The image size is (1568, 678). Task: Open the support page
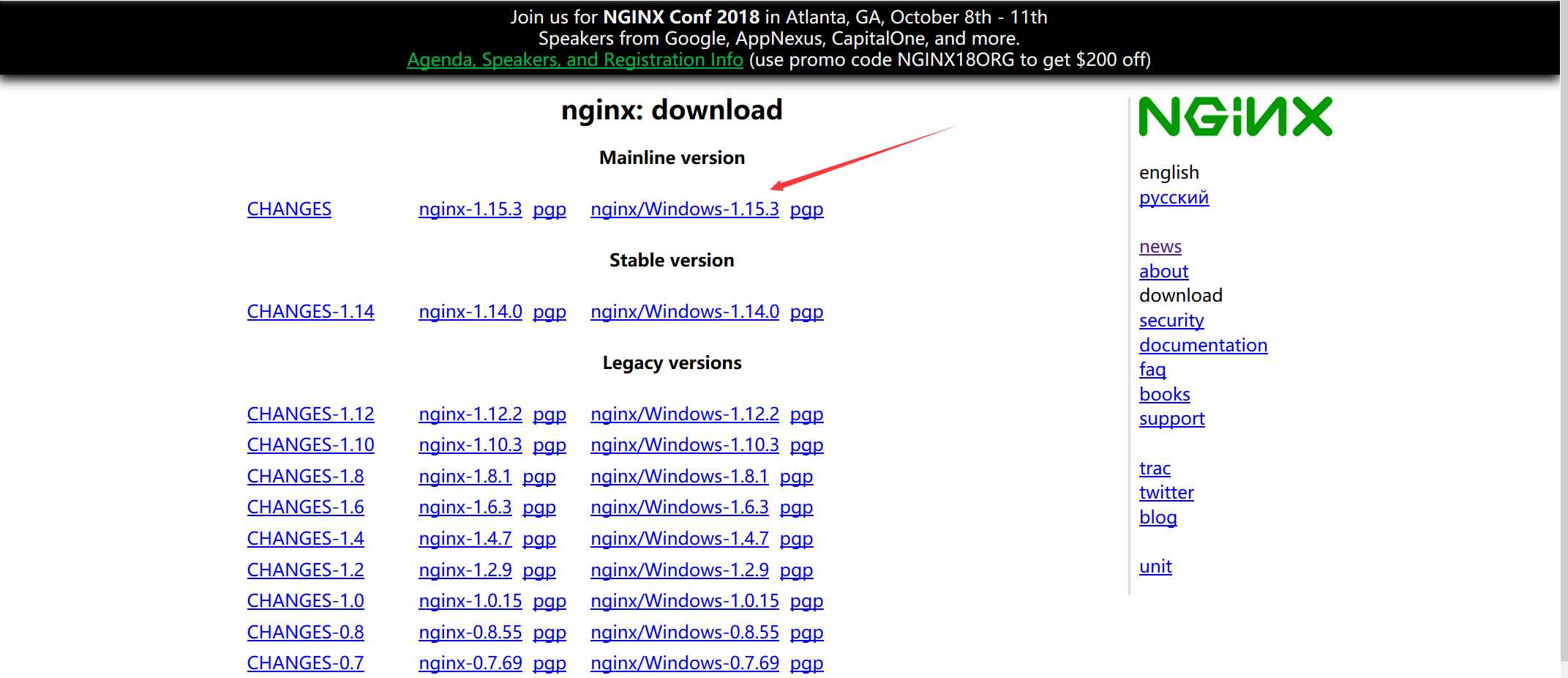click(x=1171, y=419)
